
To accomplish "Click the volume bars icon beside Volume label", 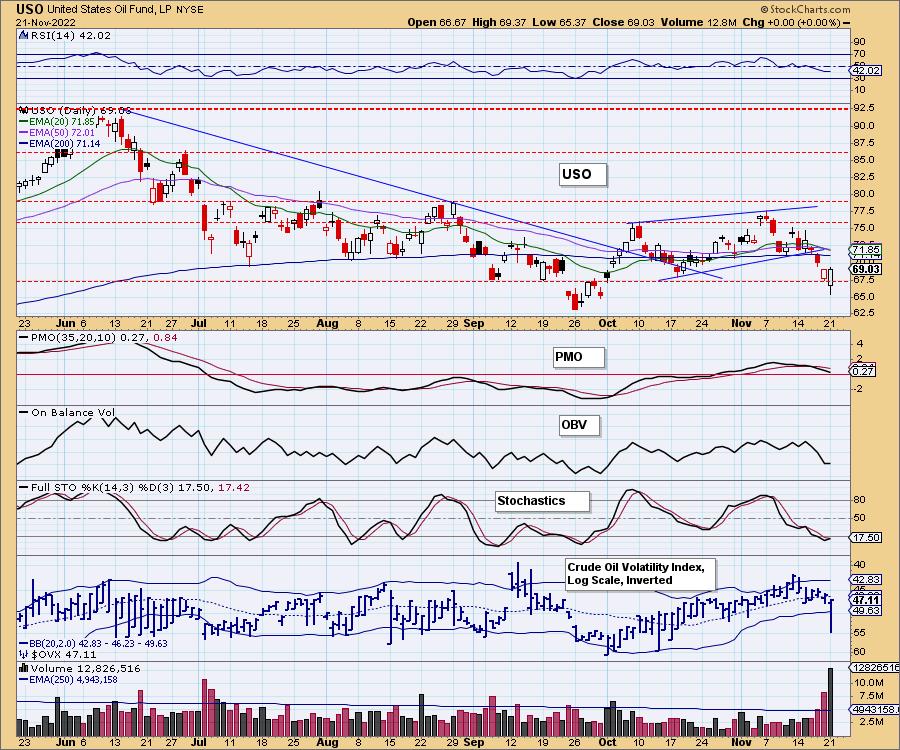I will (x=24, y=668).
